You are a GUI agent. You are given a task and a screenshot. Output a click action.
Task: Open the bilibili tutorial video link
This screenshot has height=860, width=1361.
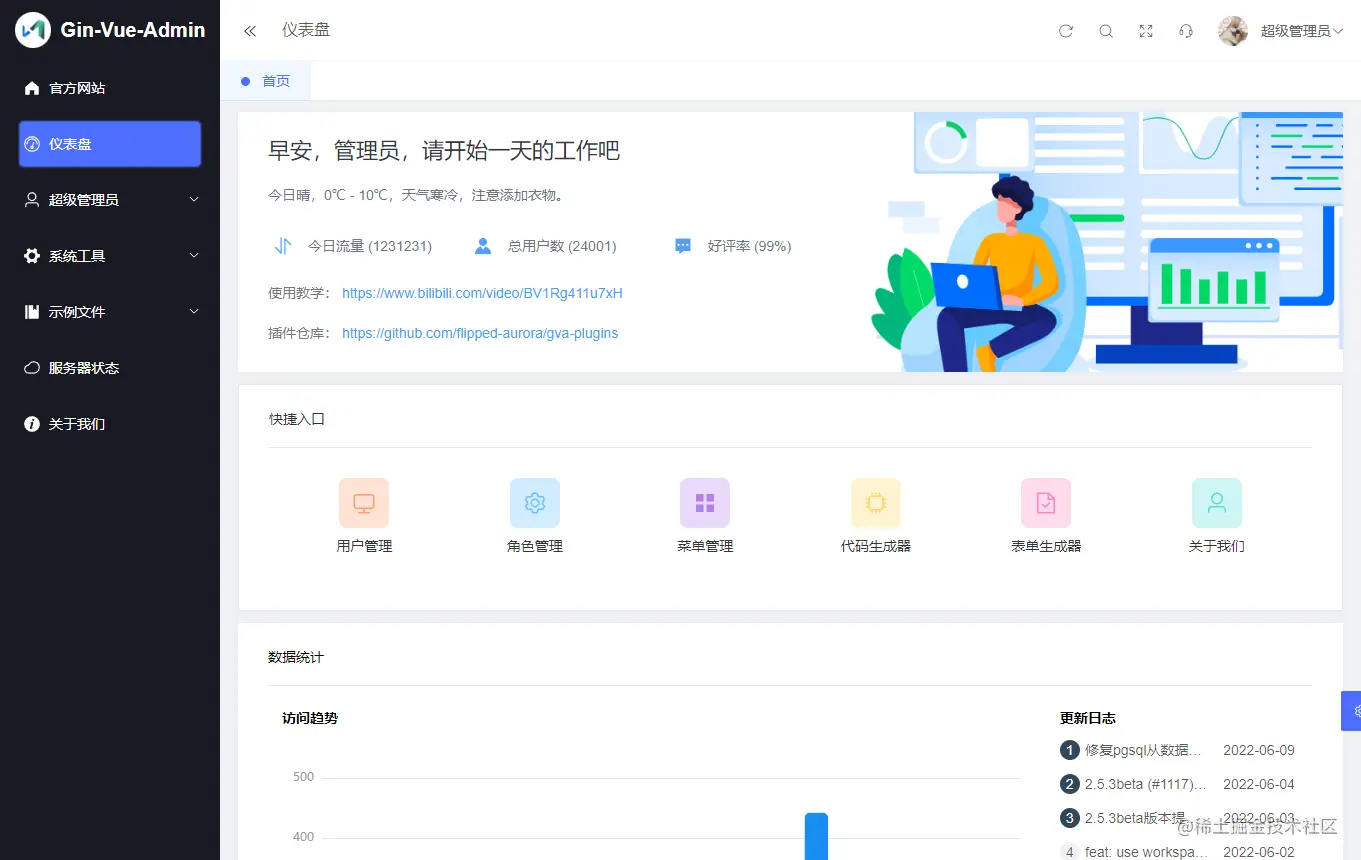(x=482, y=293)
